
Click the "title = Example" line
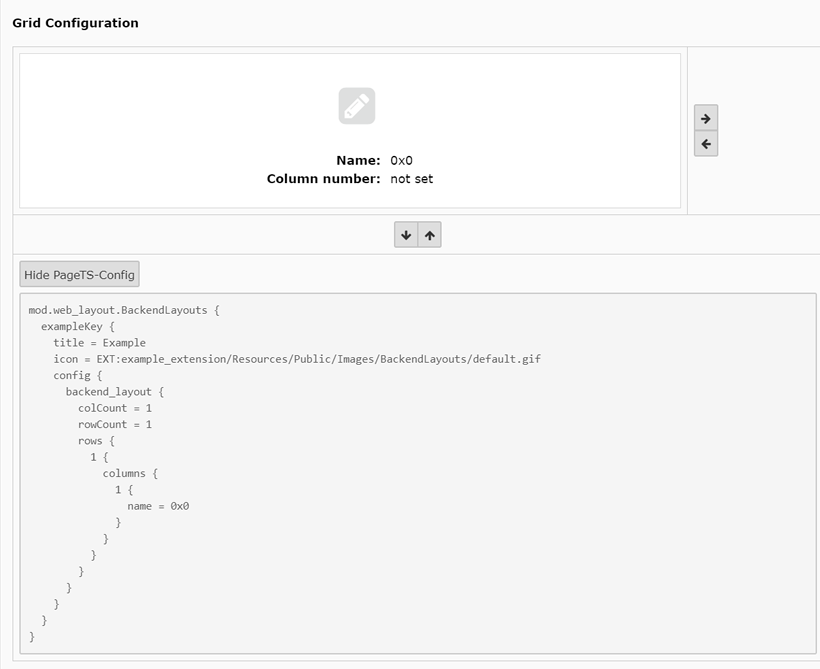(x=99, y=343)
